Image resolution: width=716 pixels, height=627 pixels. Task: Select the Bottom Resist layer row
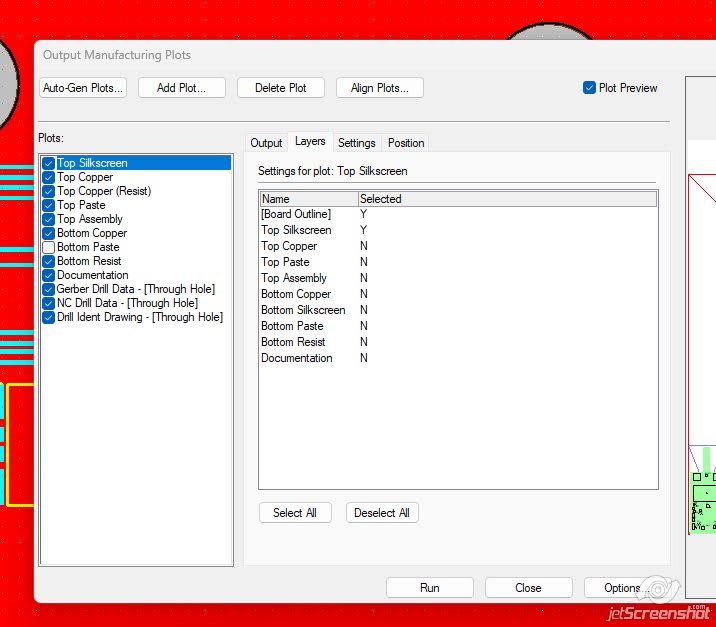(x=458, y=342)
